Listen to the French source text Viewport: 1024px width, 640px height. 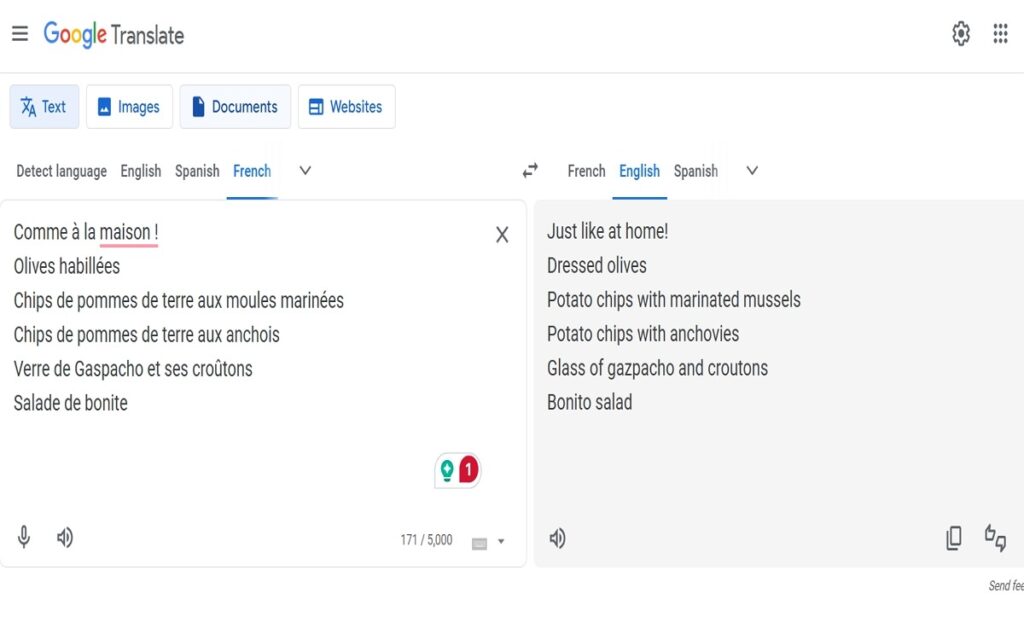[x=65, y=538]
